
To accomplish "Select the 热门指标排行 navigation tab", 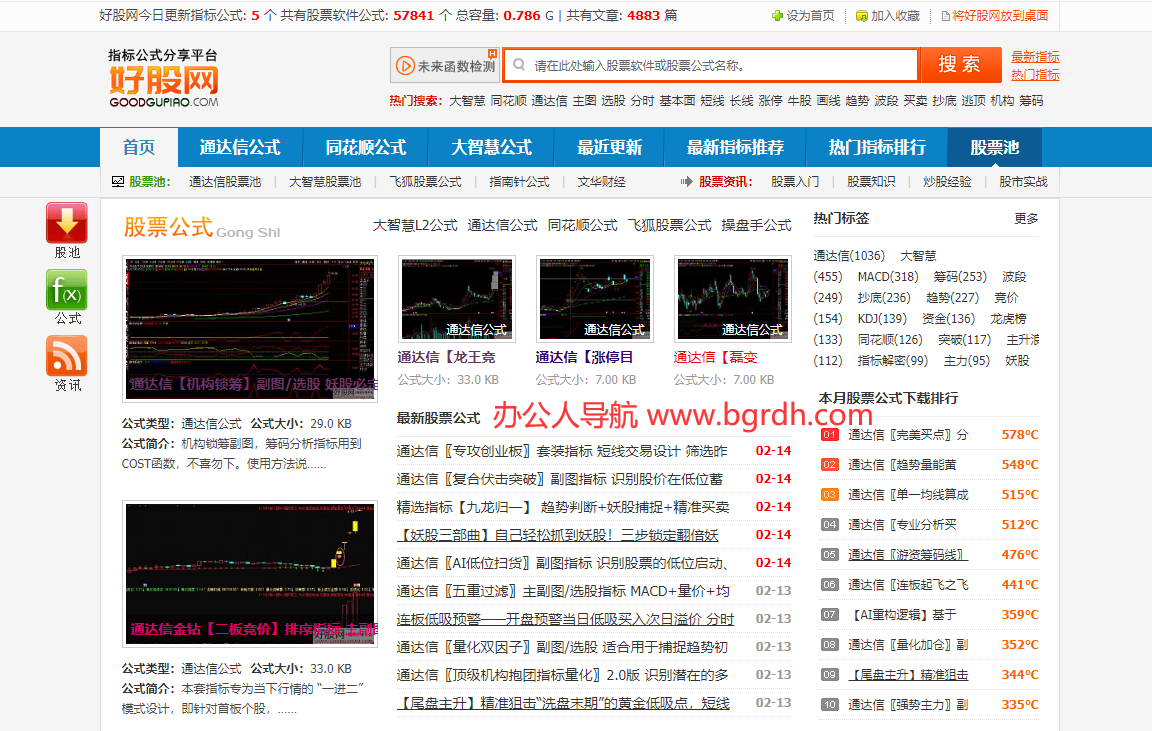I will click(x=877, y=148).
